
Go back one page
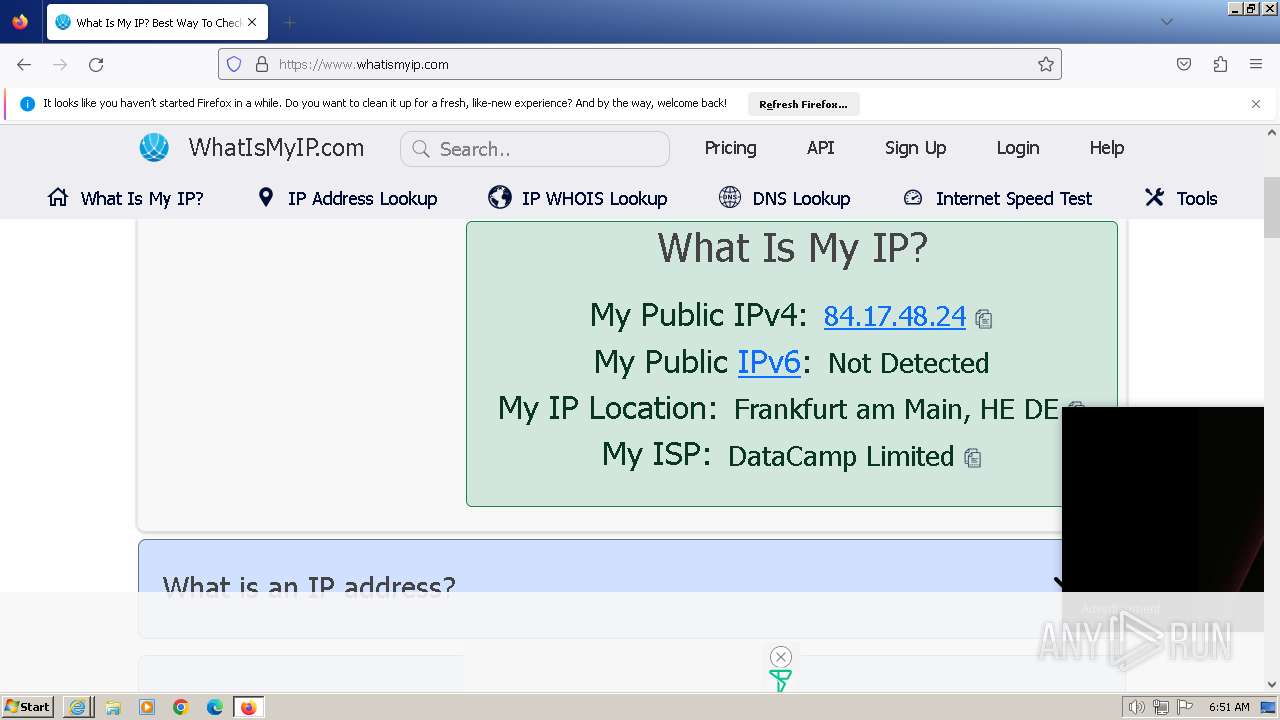click(24, 64)
